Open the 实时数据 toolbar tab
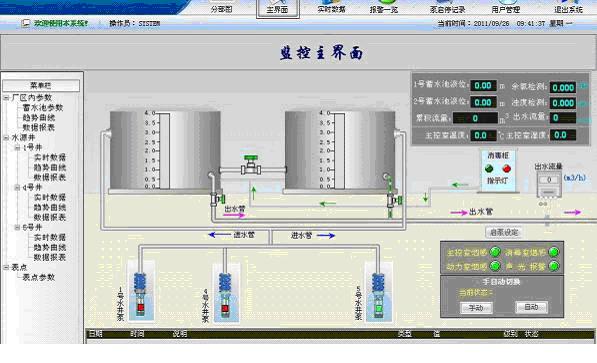 pyautogui.click(x=331, y=8)
